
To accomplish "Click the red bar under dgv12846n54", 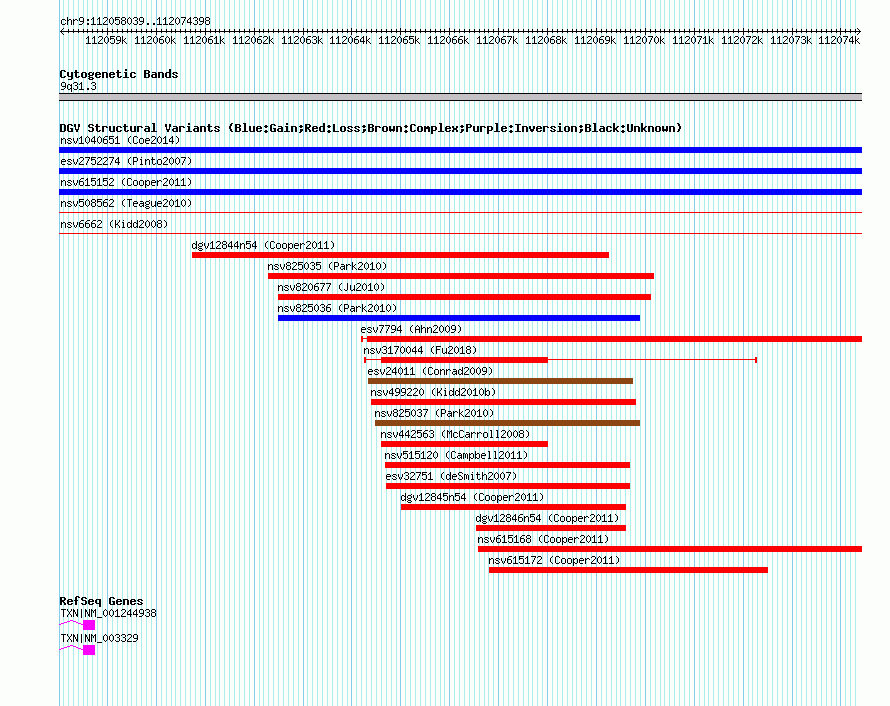I will 551,528.
